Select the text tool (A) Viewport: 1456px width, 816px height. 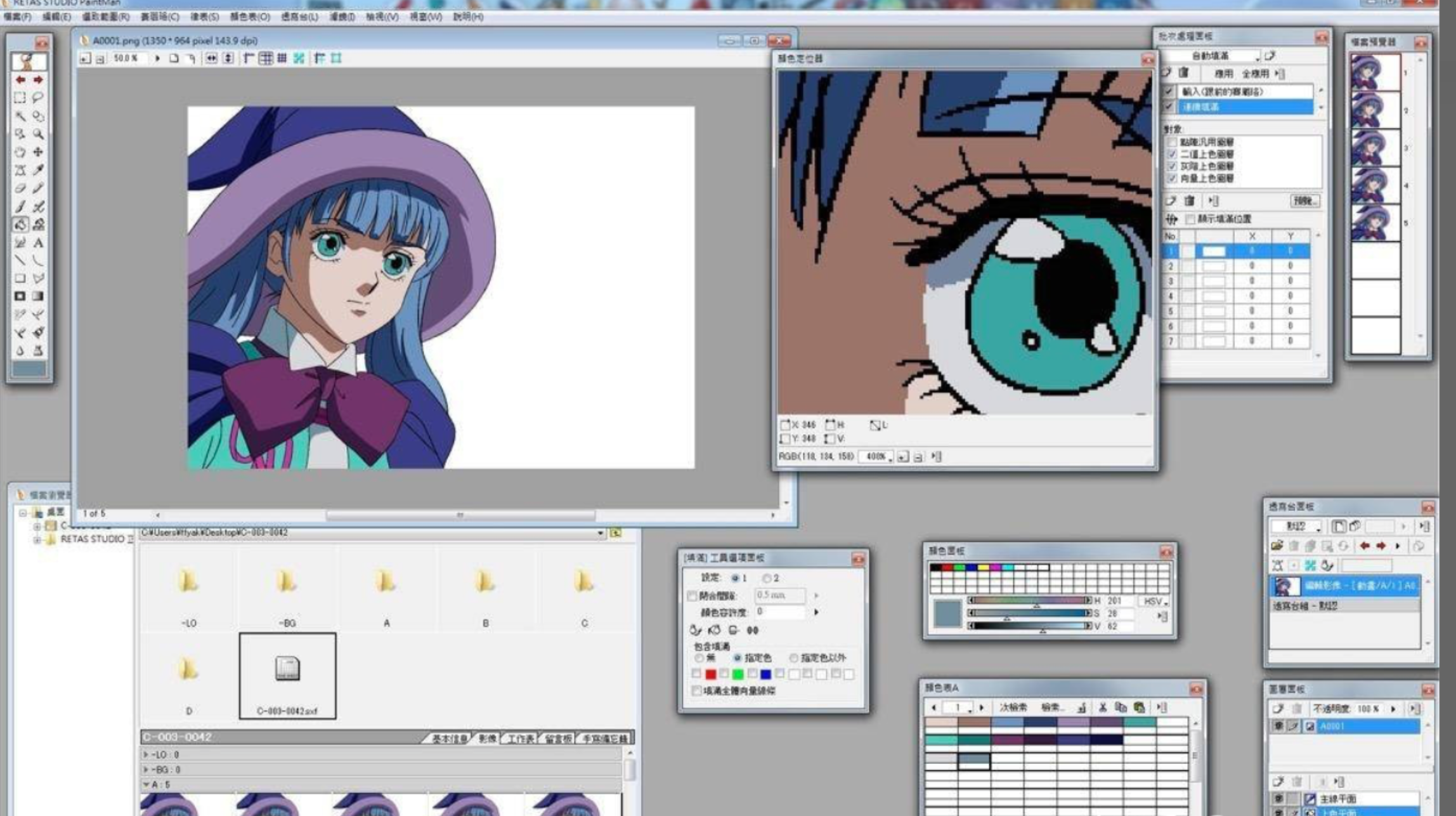[38, 242]
